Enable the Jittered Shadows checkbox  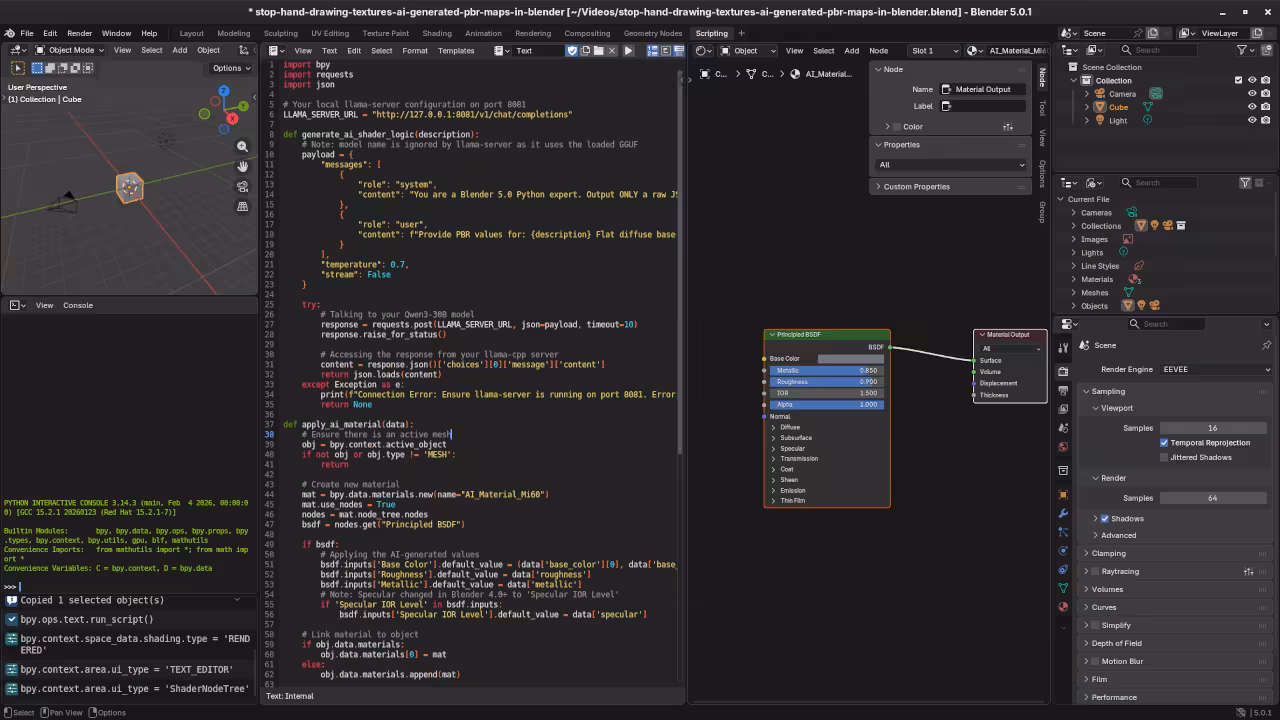point(1164,457)
